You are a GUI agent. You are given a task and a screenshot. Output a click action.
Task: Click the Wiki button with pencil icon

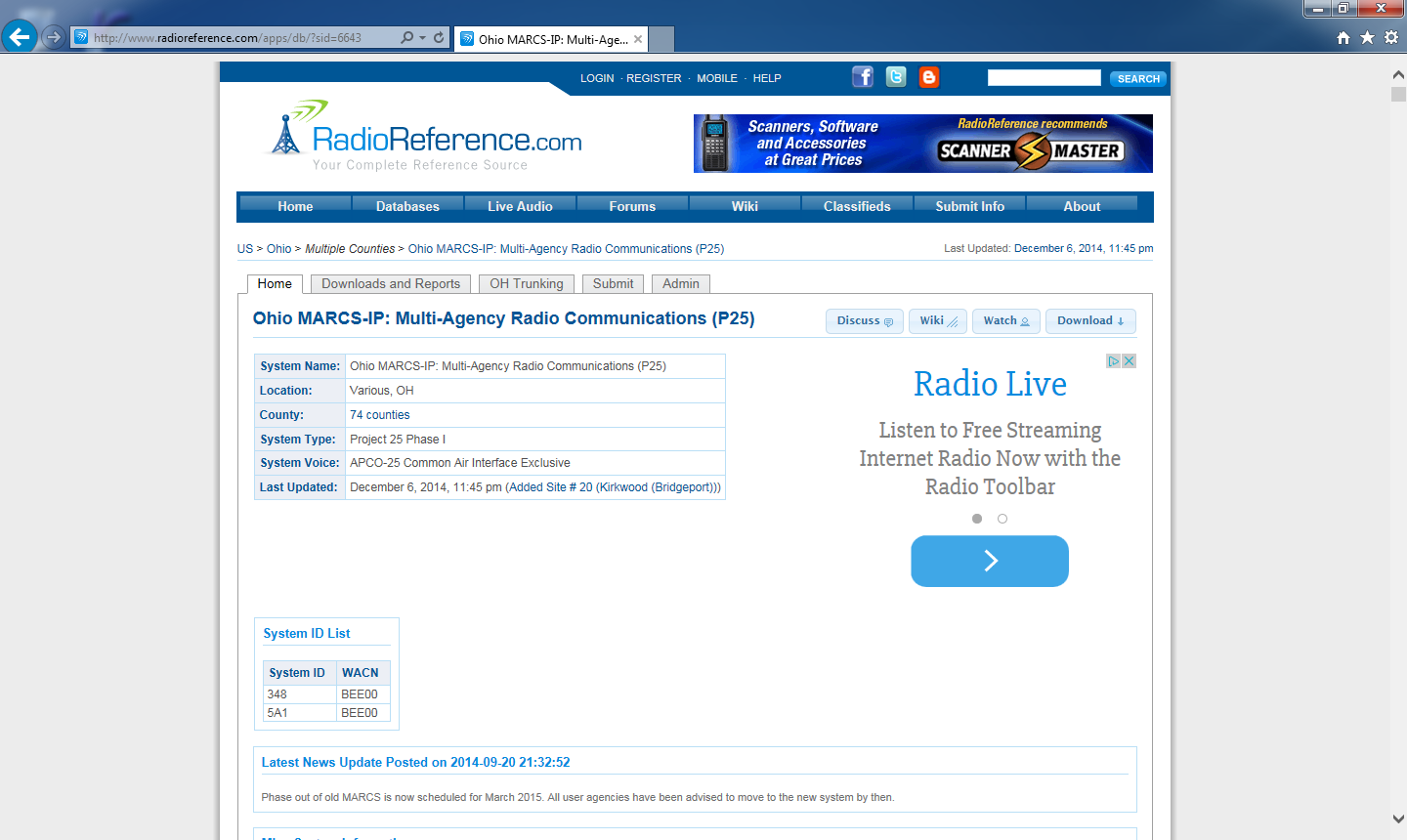(x=938, y=321)
